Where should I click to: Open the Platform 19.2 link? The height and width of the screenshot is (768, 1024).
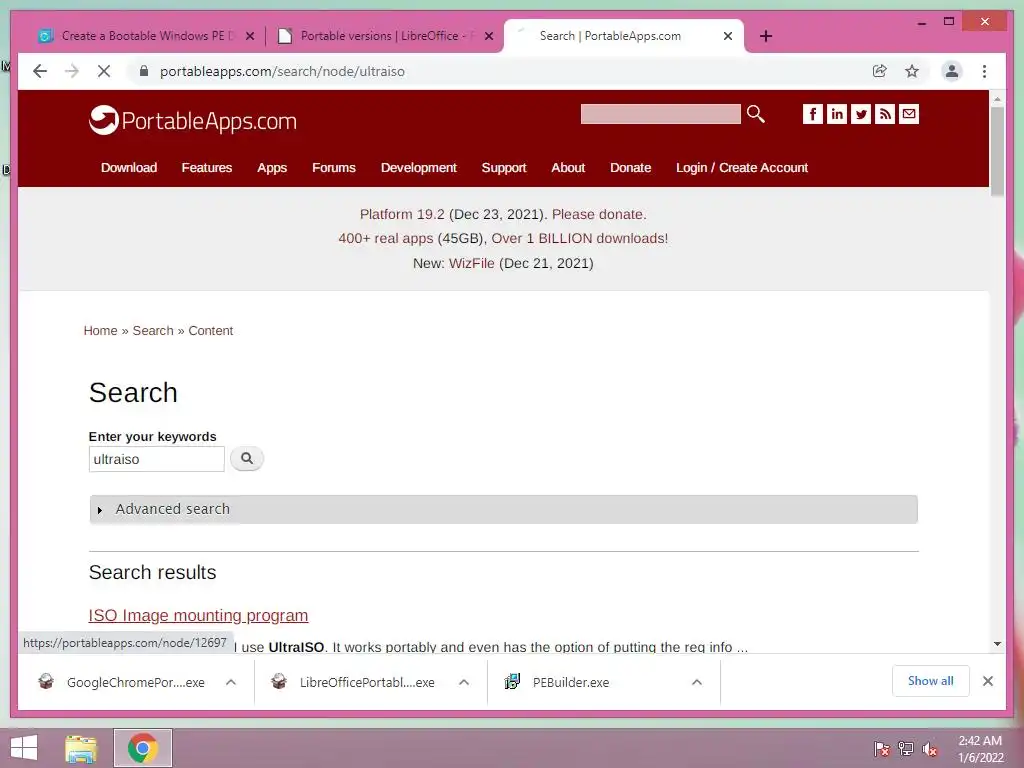click(x=402, y=214)
